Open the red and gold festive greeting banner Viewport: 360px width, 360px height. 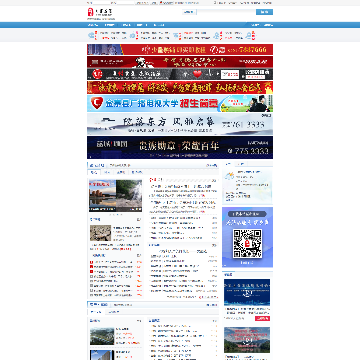(180, 87)
